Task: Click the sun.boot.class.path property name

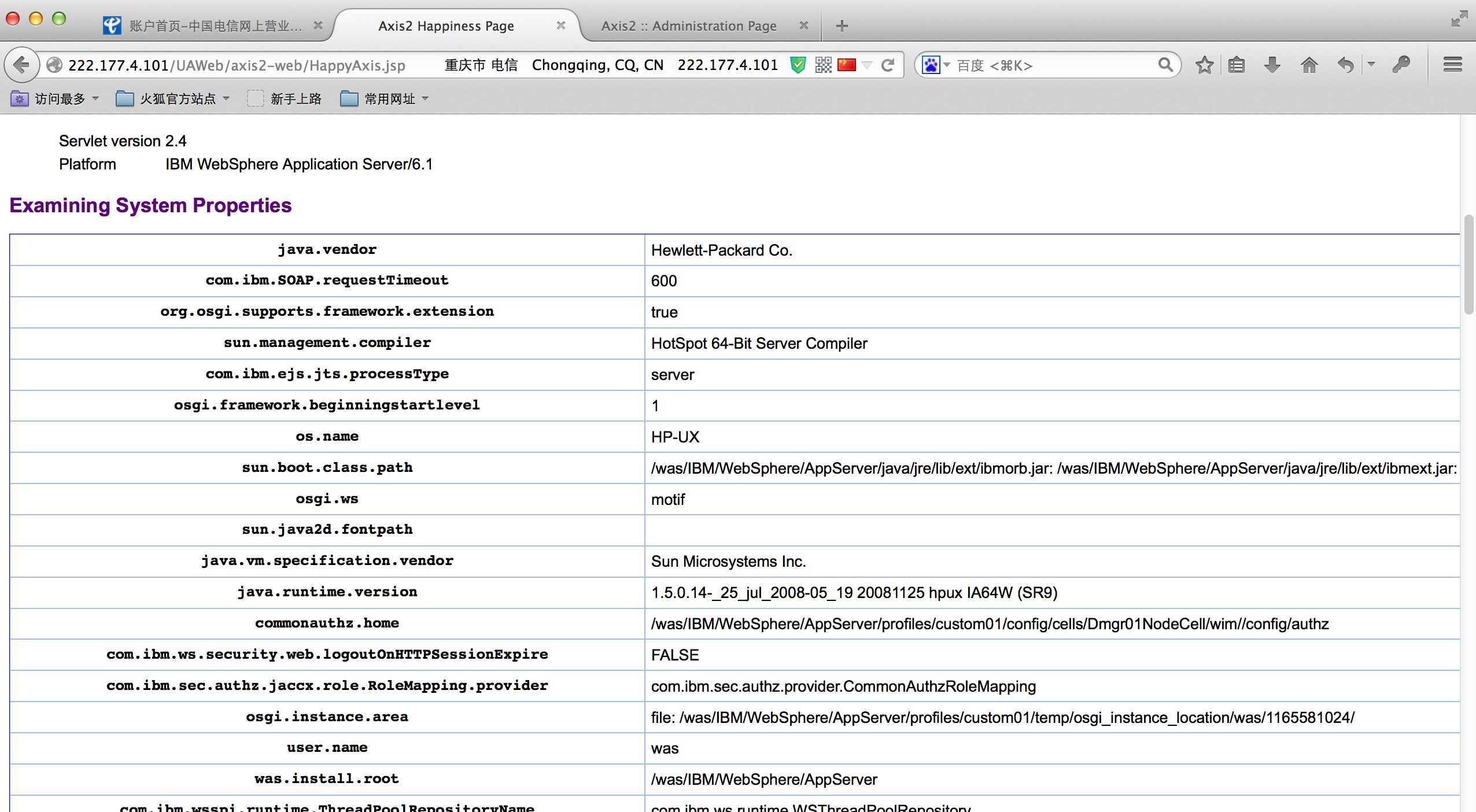Action: 327,467
